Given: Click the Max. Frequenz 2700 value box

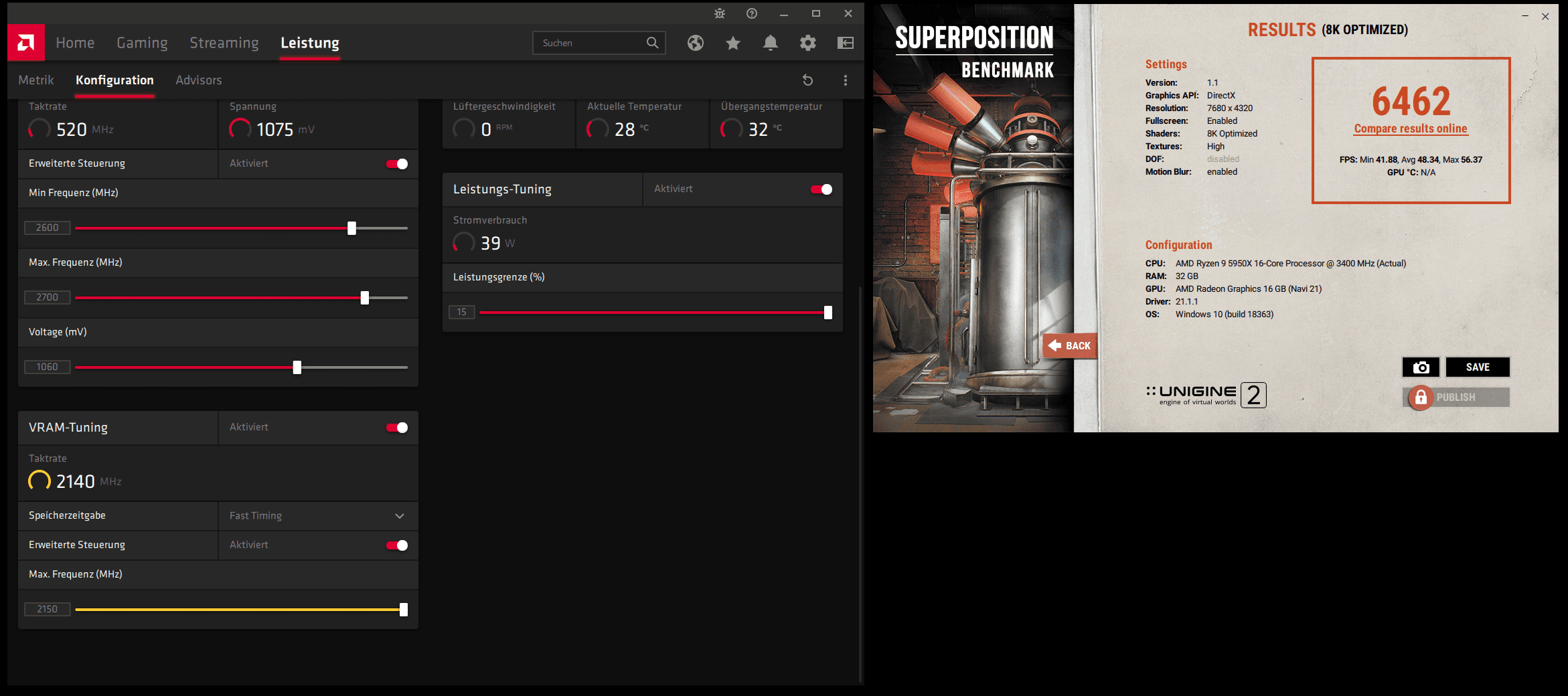Looking at the screenshot, I should 48,297.
